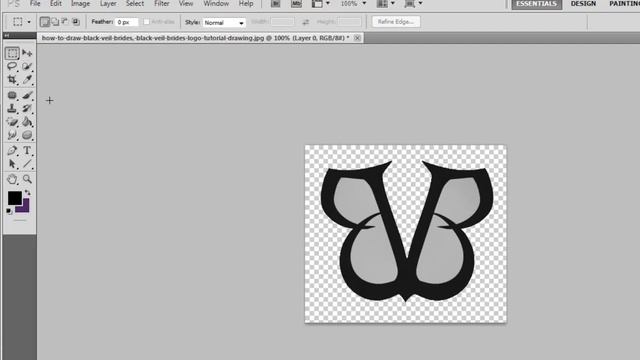Toggle the Anti-alias checkbox
Viewport: 640px width, 360px height.
pyautogui.click(x=146, y=22)
